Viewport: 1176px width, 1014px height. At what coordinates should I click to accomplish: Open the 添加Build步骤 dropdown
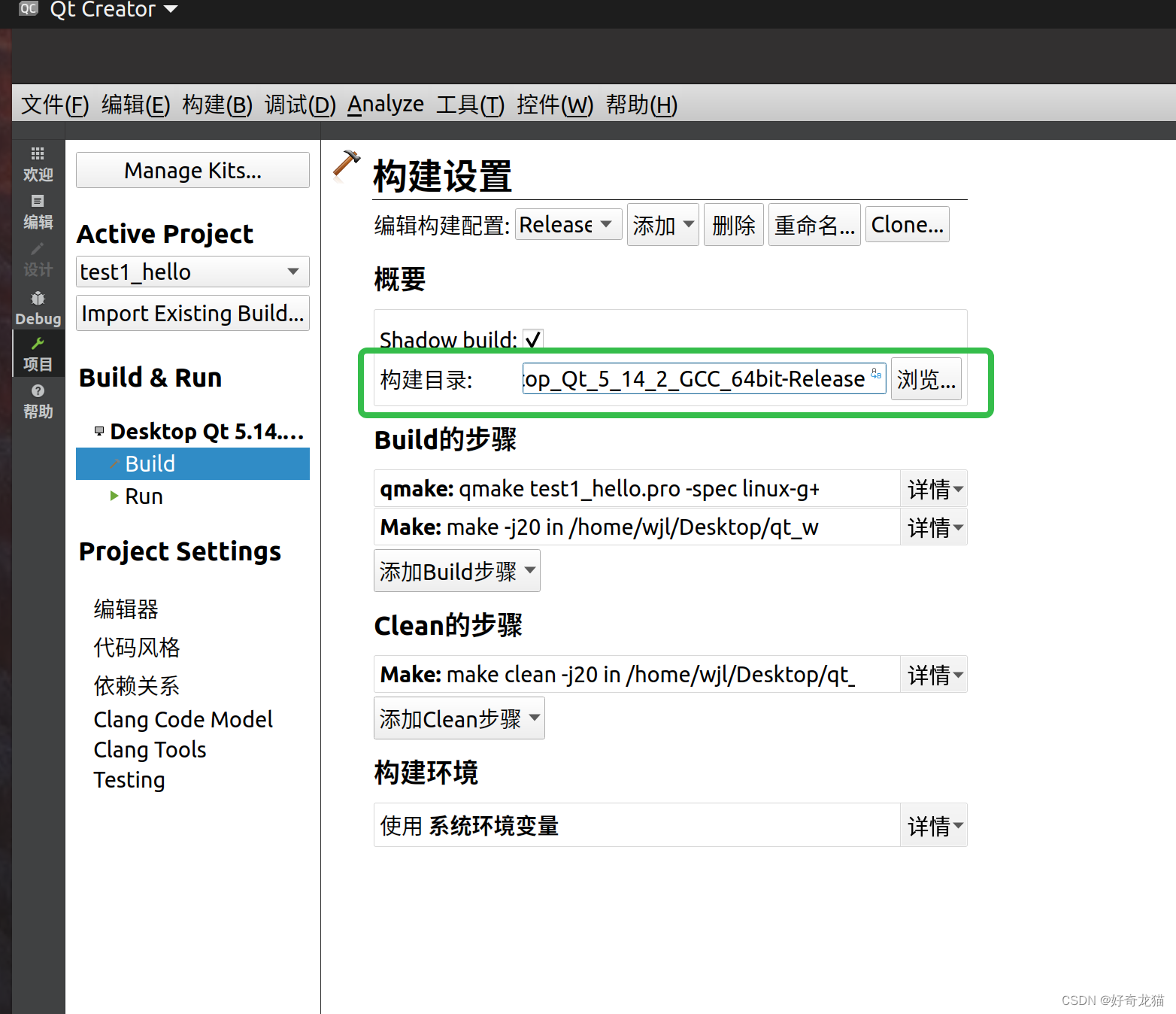coord(457,571)
